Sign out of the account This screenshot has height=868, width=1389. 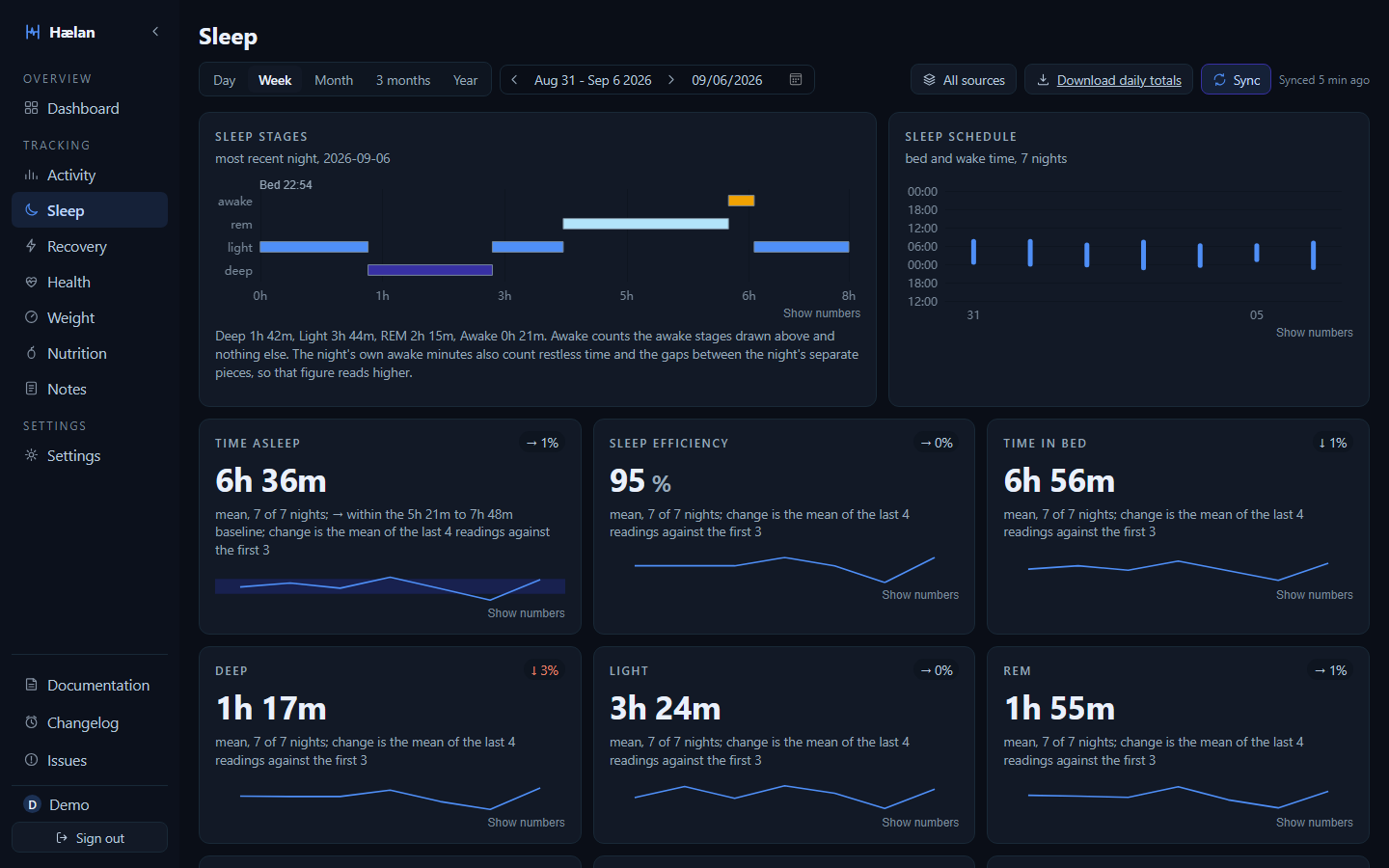(x=90, y=838)
